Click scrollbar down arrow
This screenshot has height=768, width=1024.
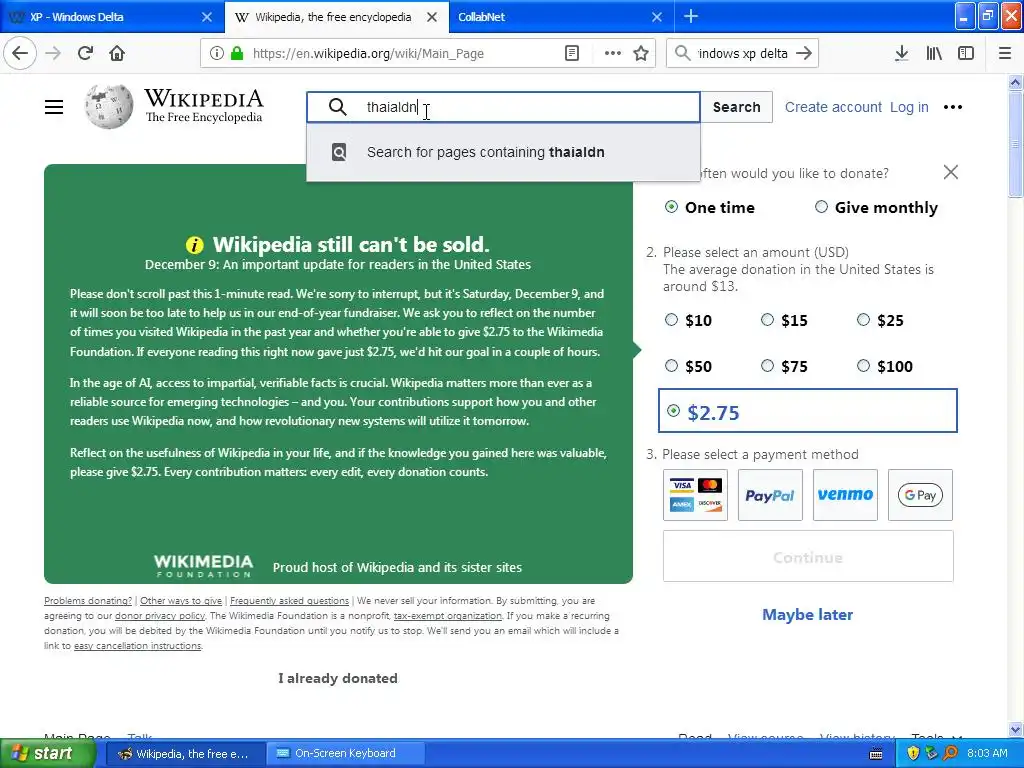click(1015, 729)
